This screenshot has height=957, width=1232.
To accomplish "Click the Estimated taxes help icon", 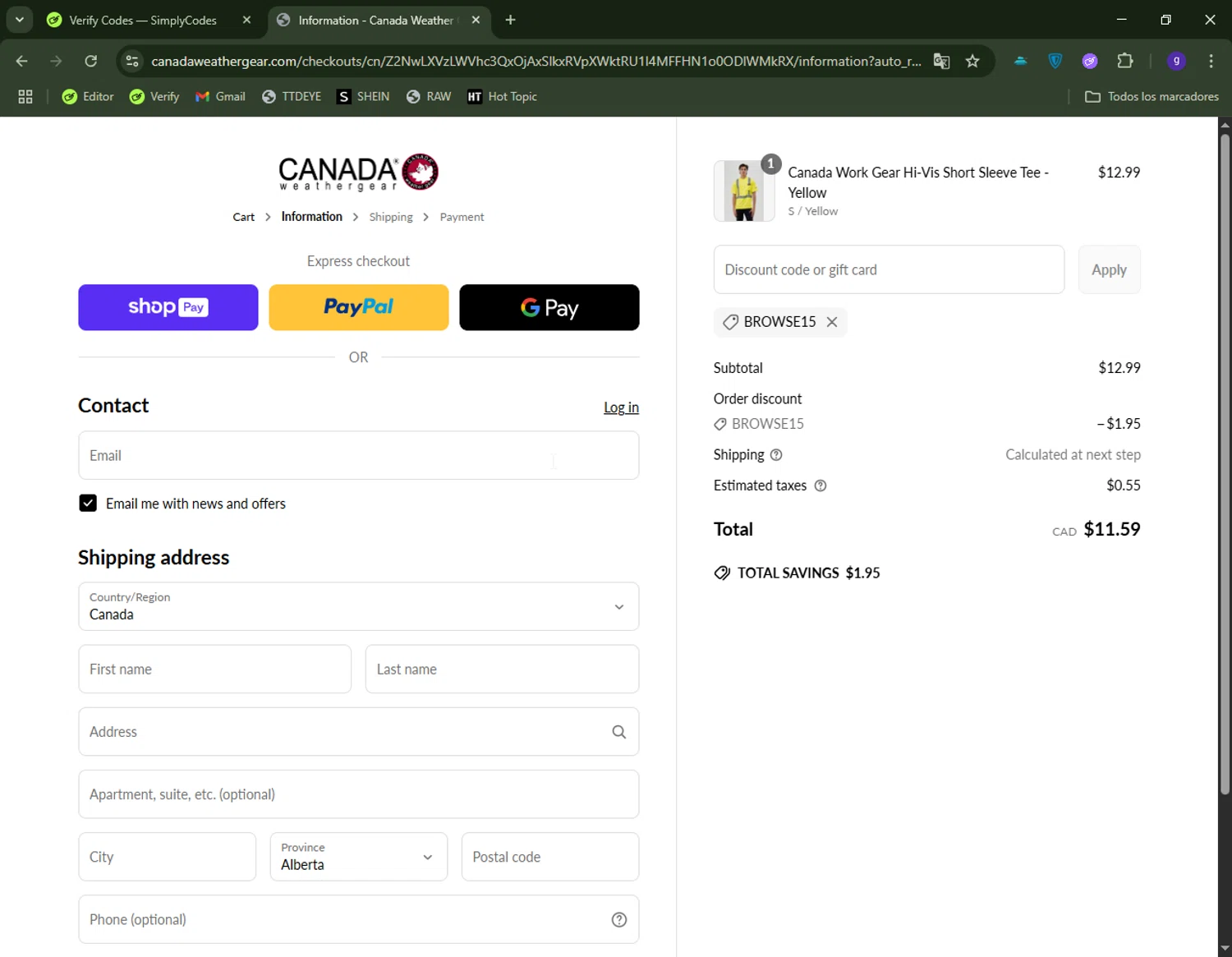I will point(820,485).
